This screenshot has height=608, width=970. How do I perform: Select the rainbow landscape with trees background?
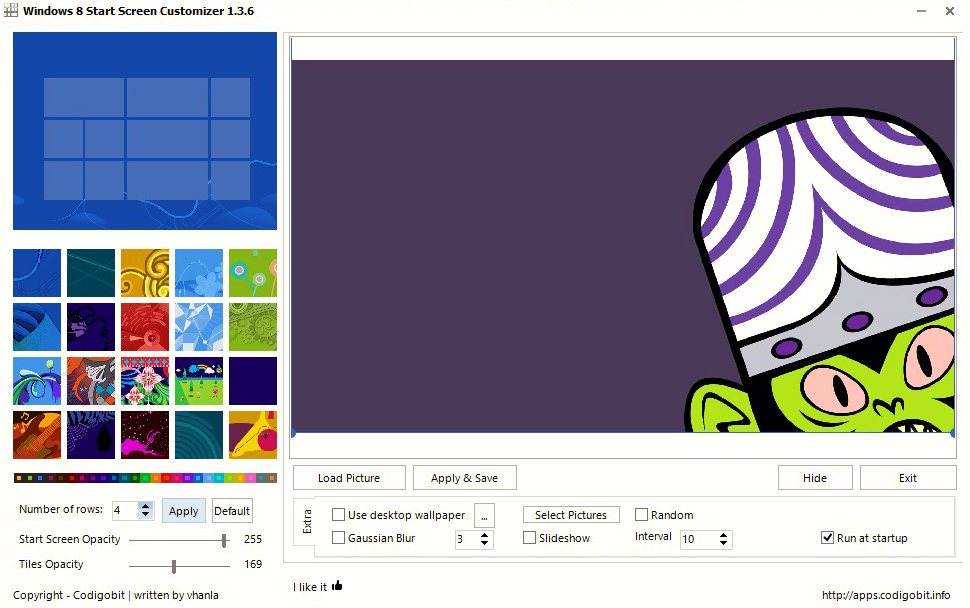199,381
